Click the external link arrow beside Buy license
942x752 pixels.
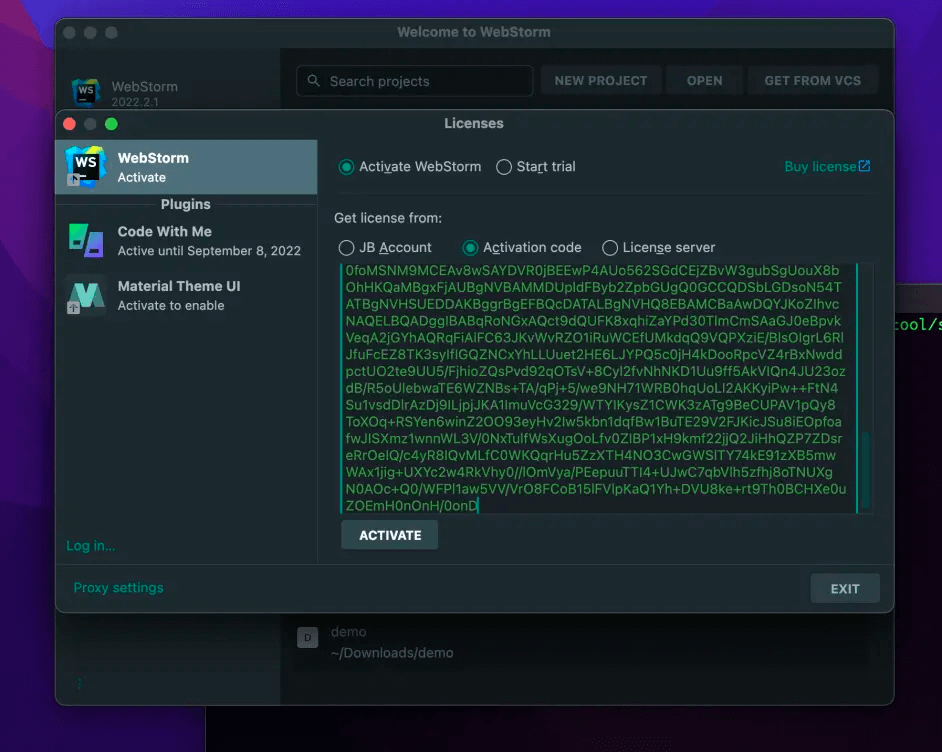[865, 166]
